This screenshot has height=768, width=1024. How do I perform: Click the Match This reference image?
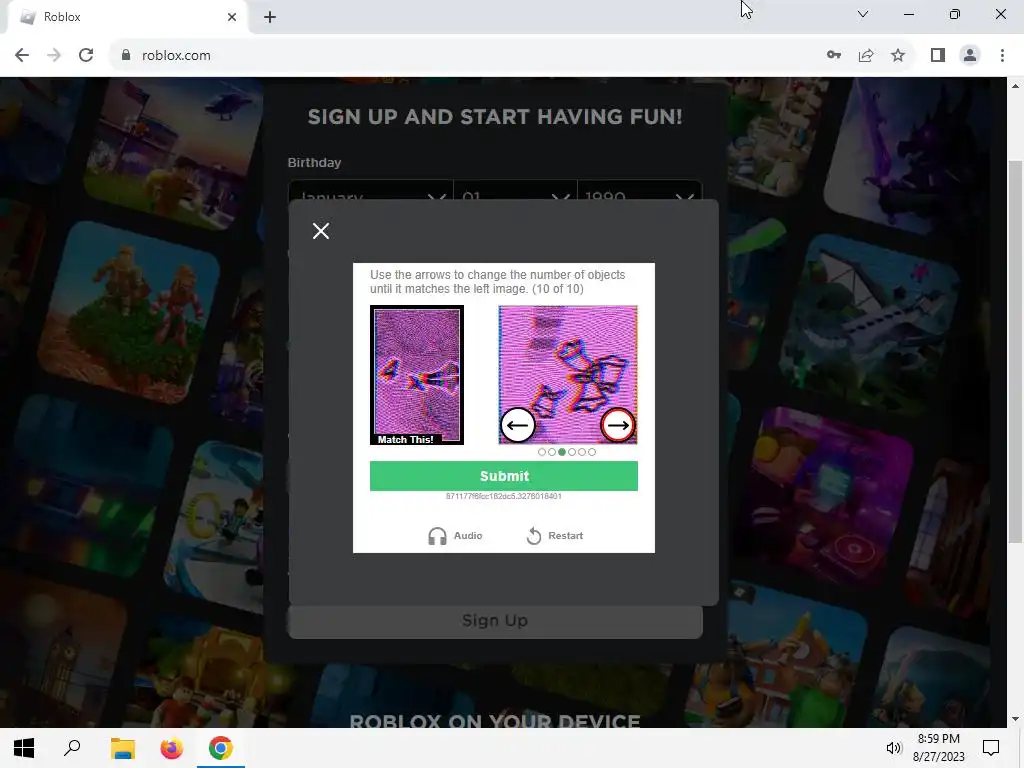(x=417, y=375)
